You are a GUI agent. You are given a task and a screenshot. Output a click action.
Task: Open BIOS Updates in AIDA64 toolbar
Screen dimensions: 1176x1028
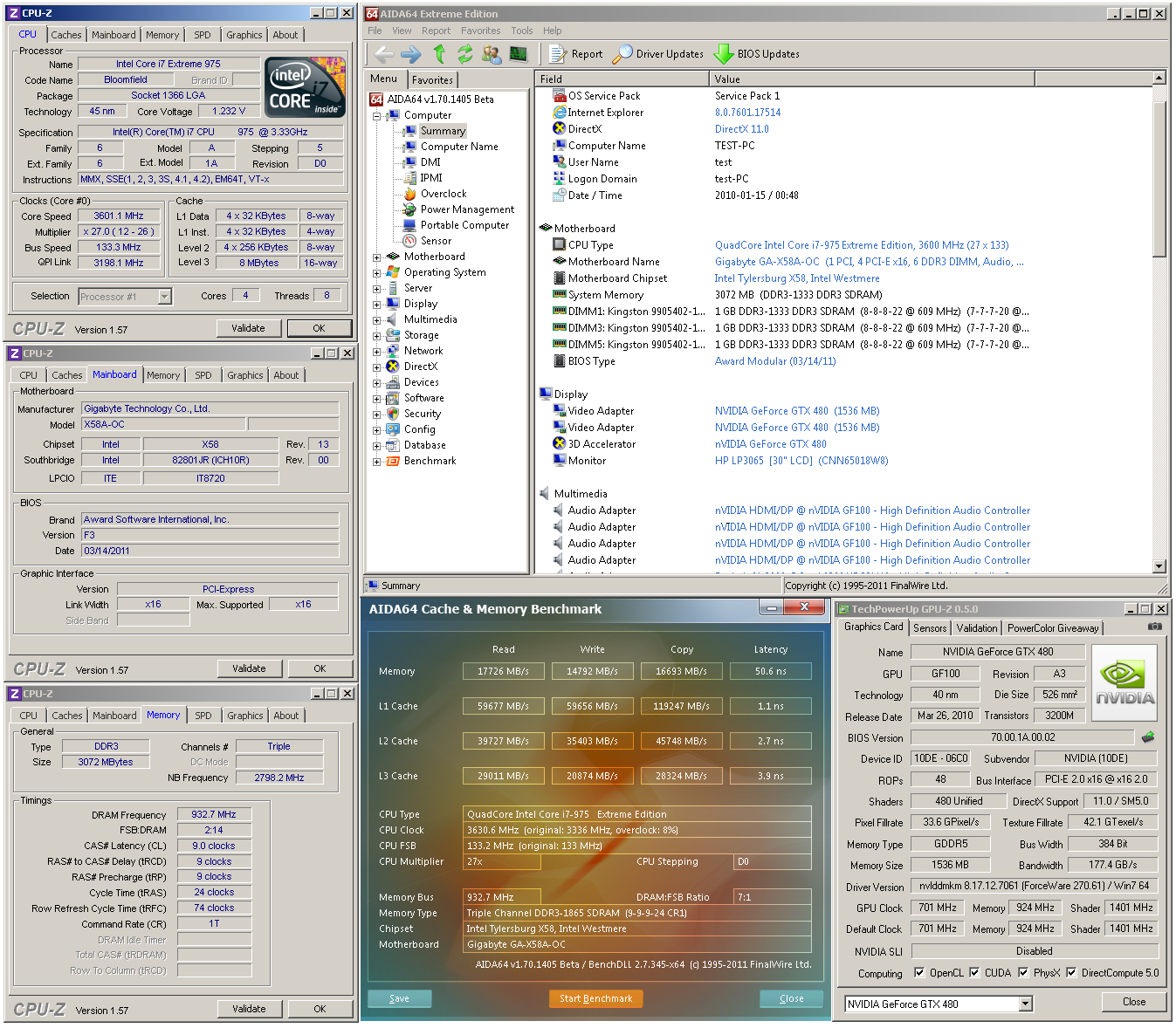pos(757,54)
